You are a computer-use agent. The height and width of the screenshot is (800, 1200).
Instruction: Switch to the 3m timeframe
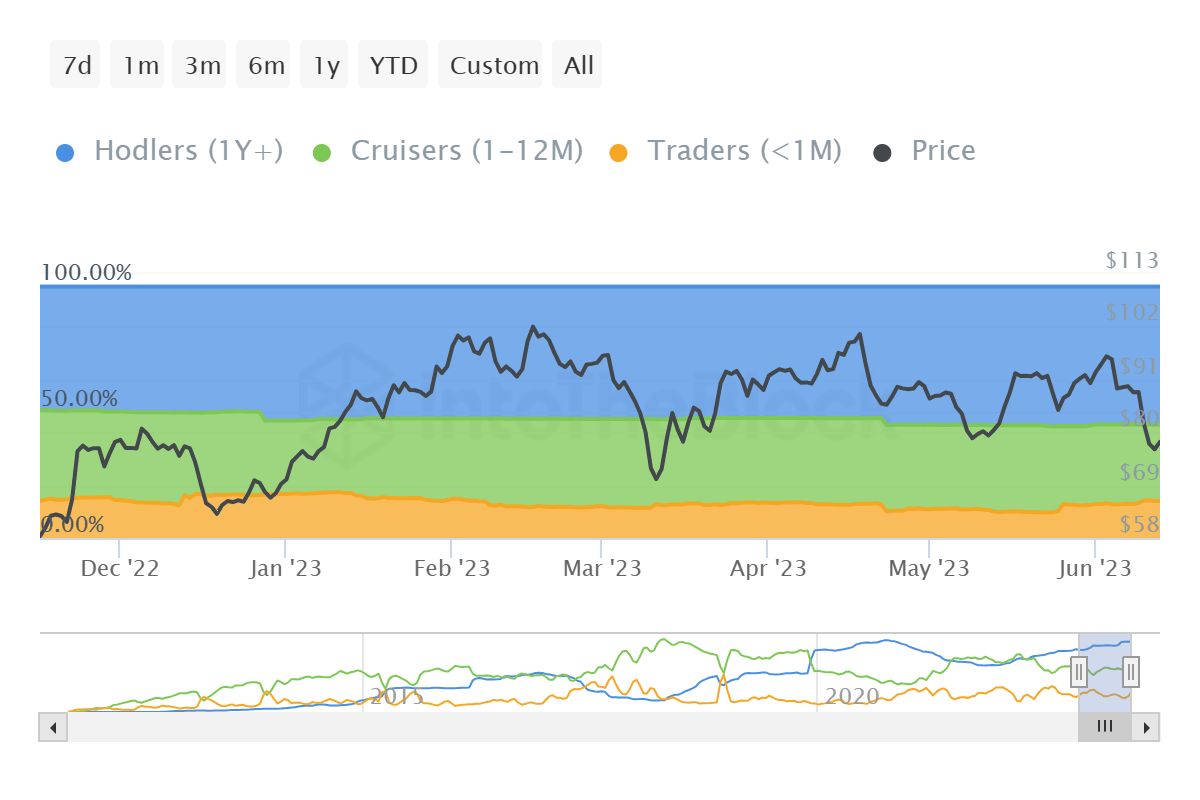199,64
